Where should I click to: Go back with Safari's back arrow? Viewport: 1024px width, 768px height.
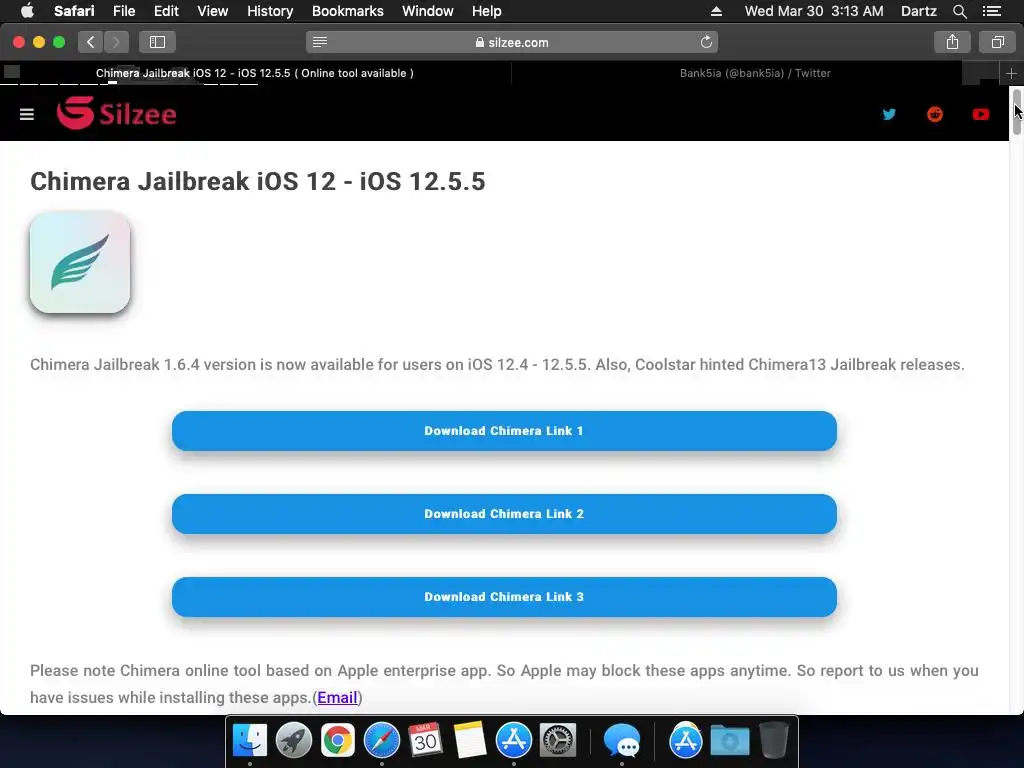click(91, 42)
